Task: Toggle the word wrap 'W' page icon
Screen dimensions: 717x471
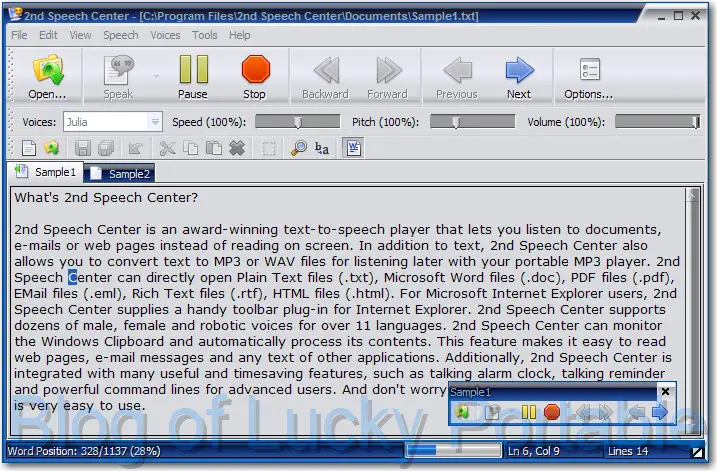Action: [353, 148]
